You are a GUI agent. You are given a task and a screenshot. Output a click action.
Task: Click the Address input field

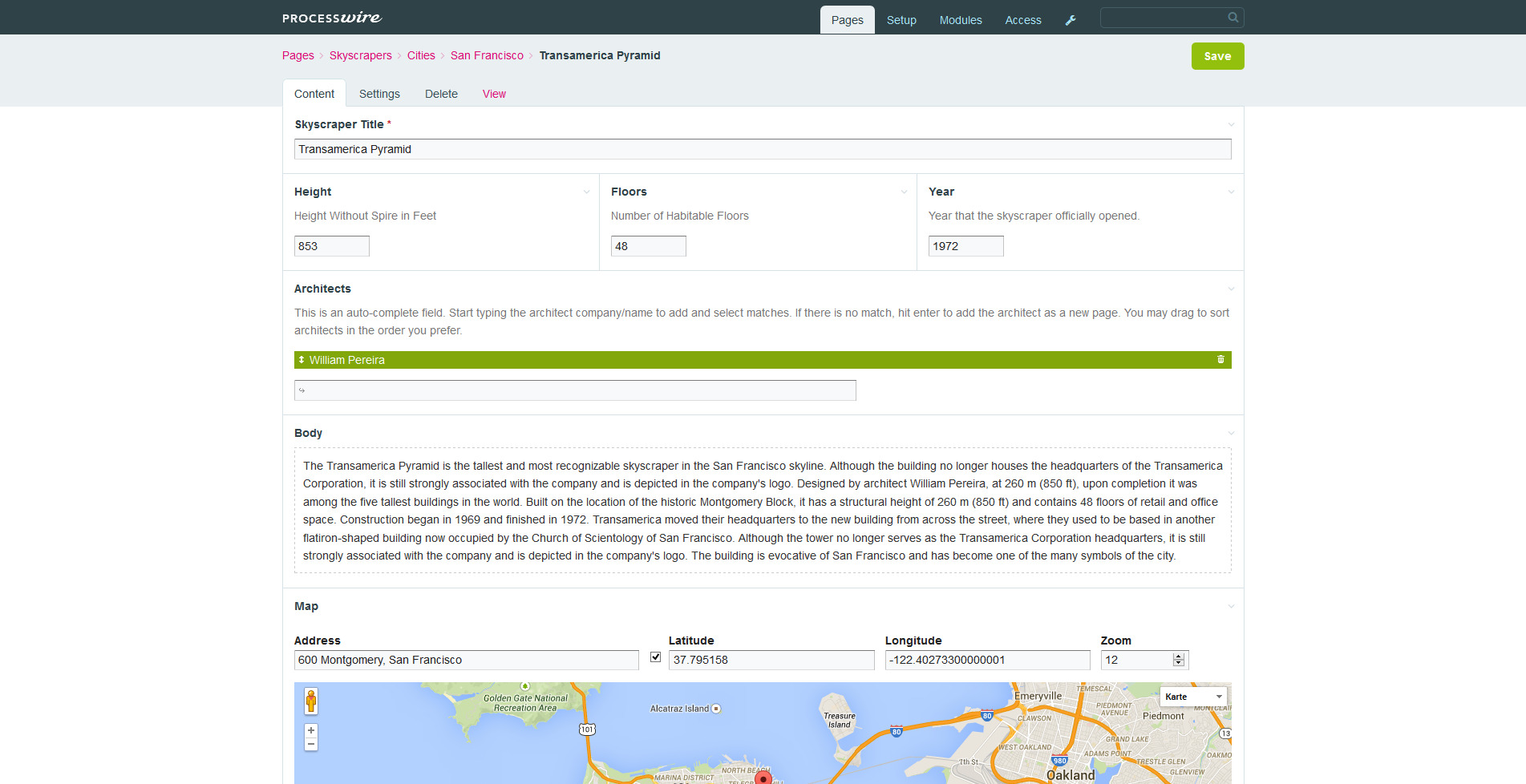click(467, 660)
